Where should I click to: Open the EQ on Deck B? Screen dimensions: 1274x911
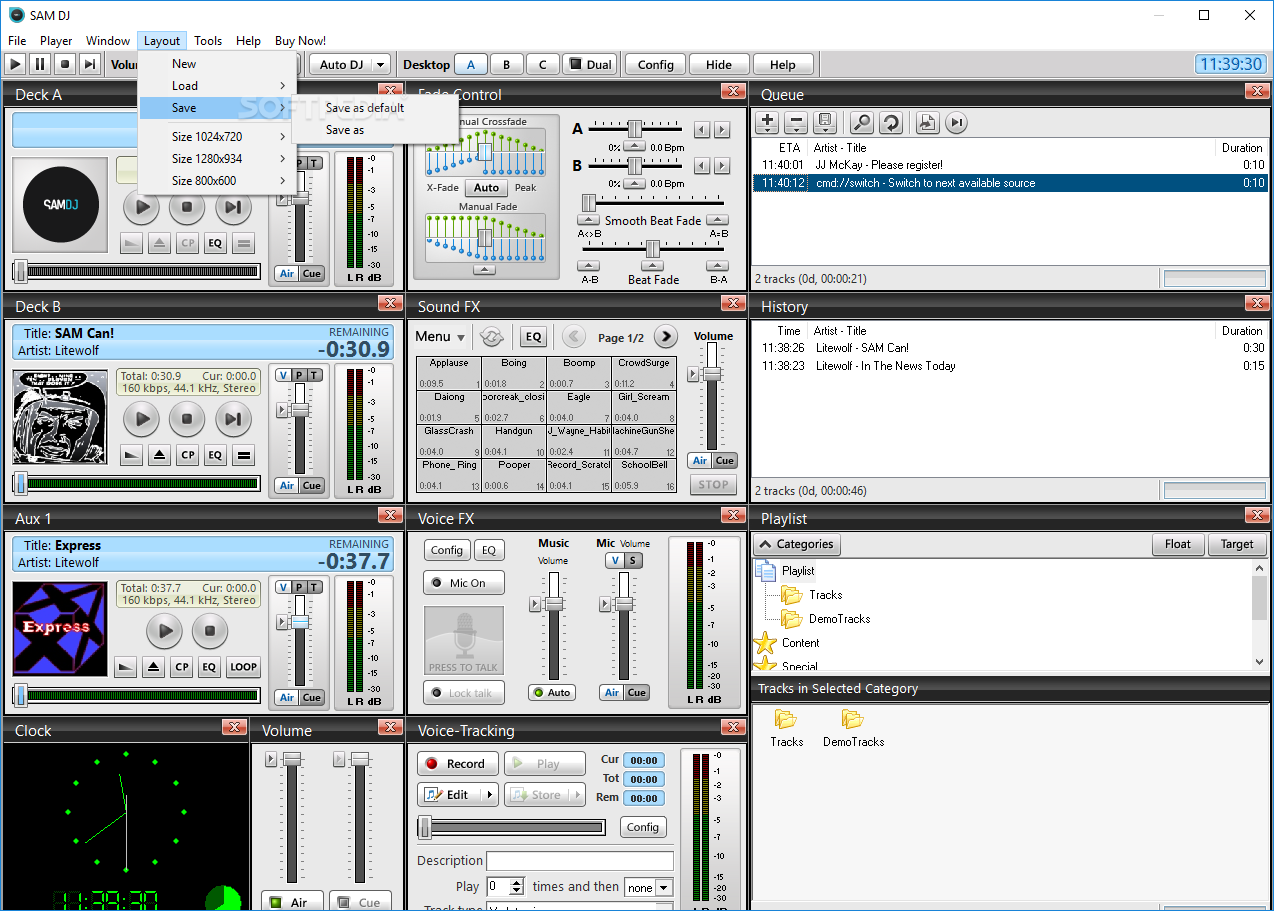215,455
